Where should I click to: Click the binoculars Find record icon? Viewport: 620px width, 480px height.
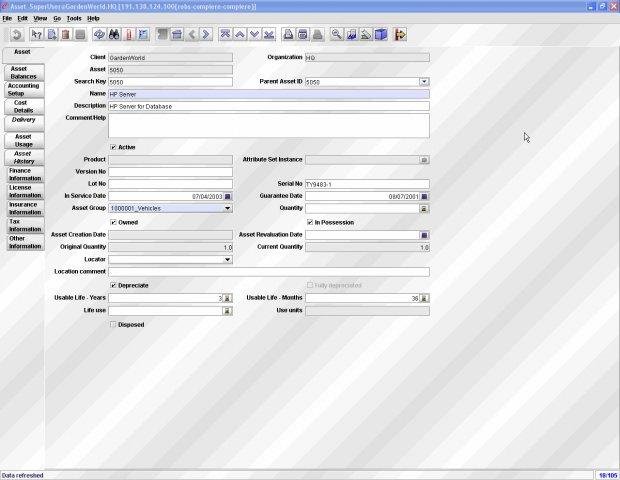point(114,34)
